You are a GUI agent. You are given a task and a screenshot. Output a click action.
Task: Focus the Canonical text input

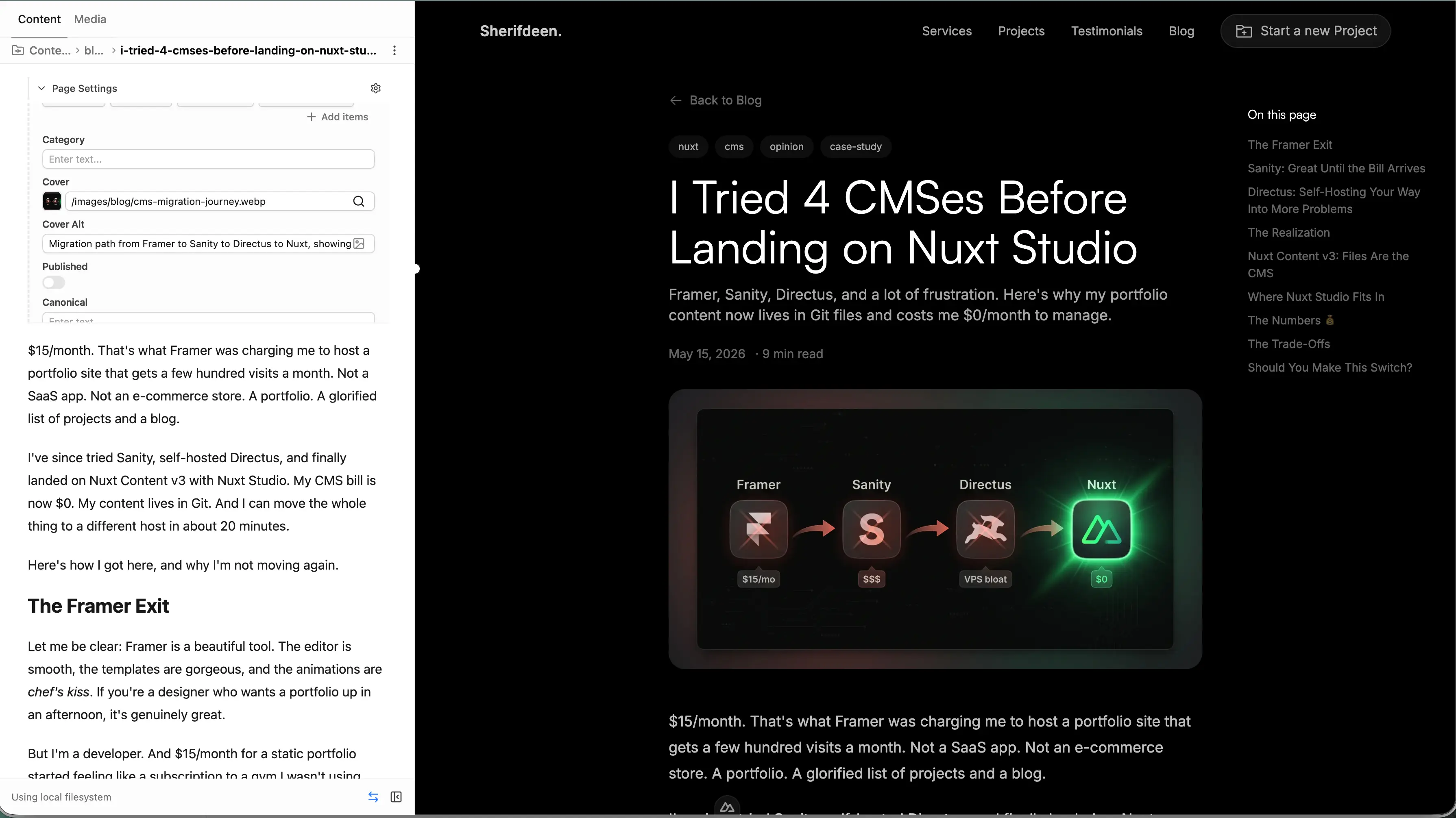(208, 318)
